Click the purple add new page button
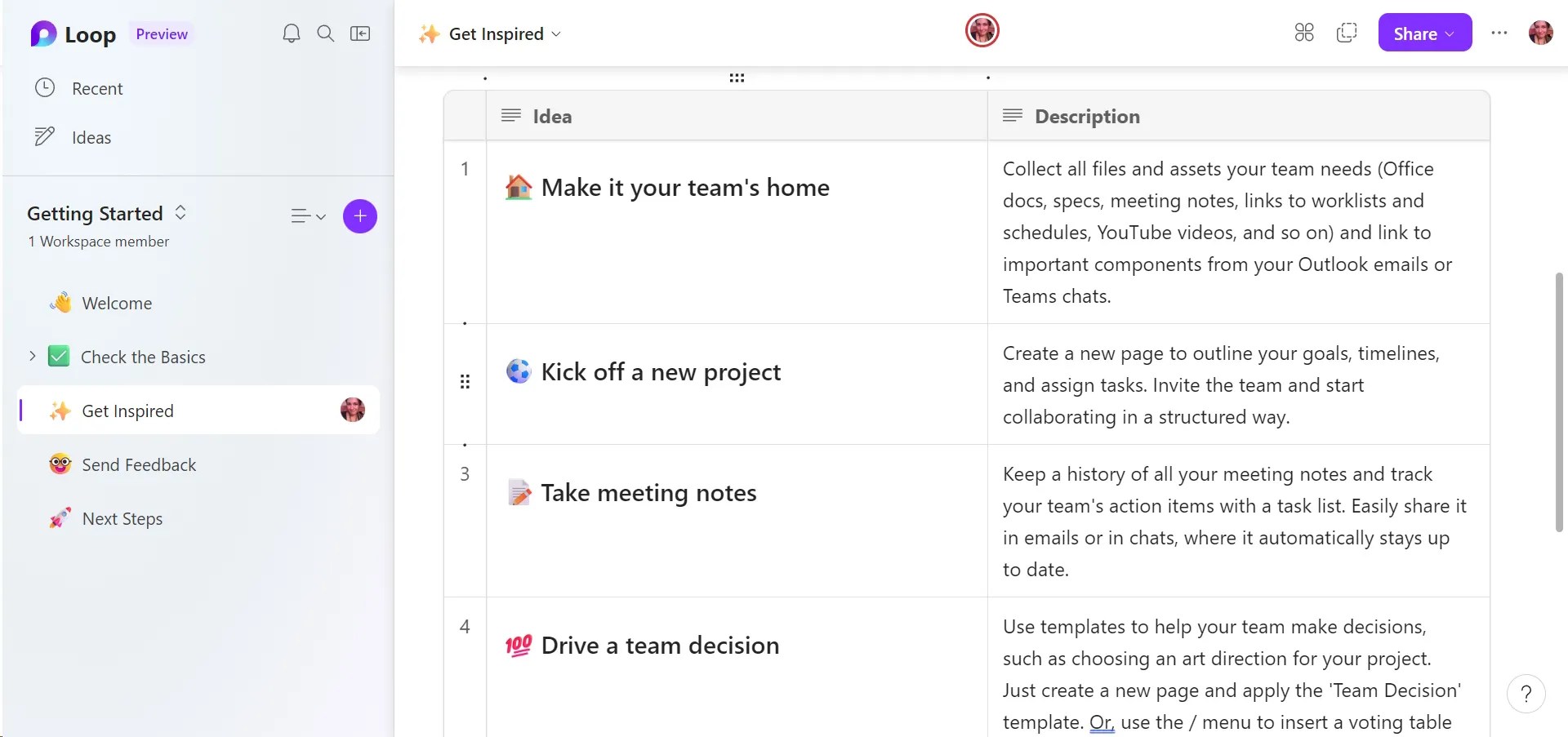 (x=360, y=216)
